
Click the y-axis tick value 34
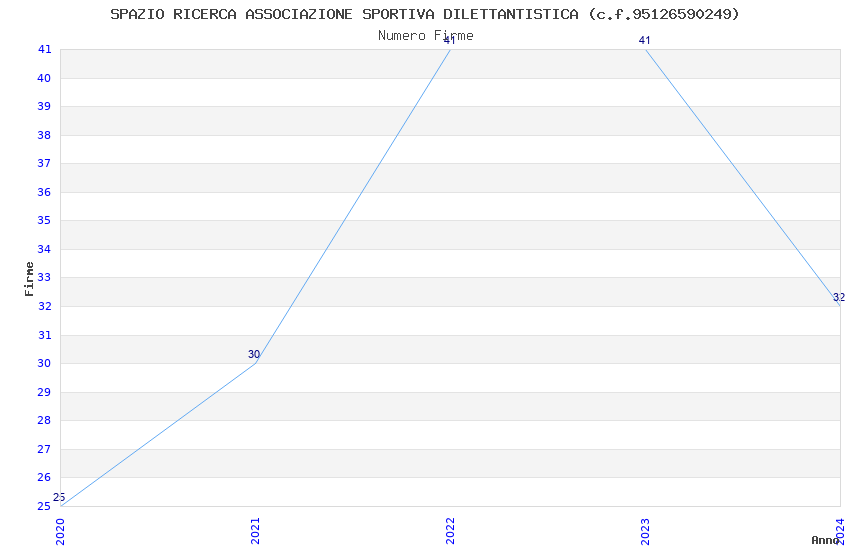[44, 249]
